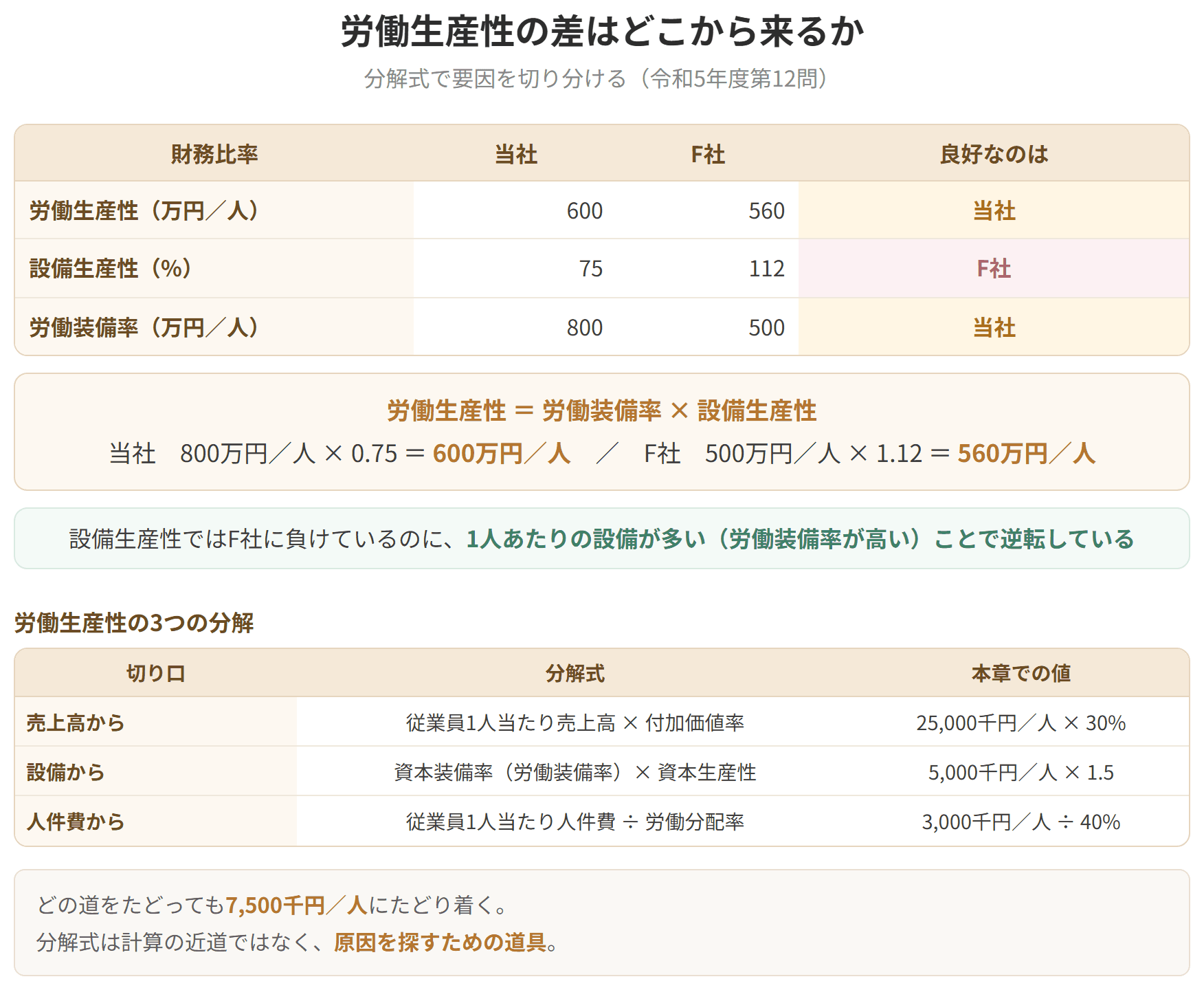The image size is (1204, 990).
Task: Pick the value 112 for 設備生産性
Action: tap(767, 268)
